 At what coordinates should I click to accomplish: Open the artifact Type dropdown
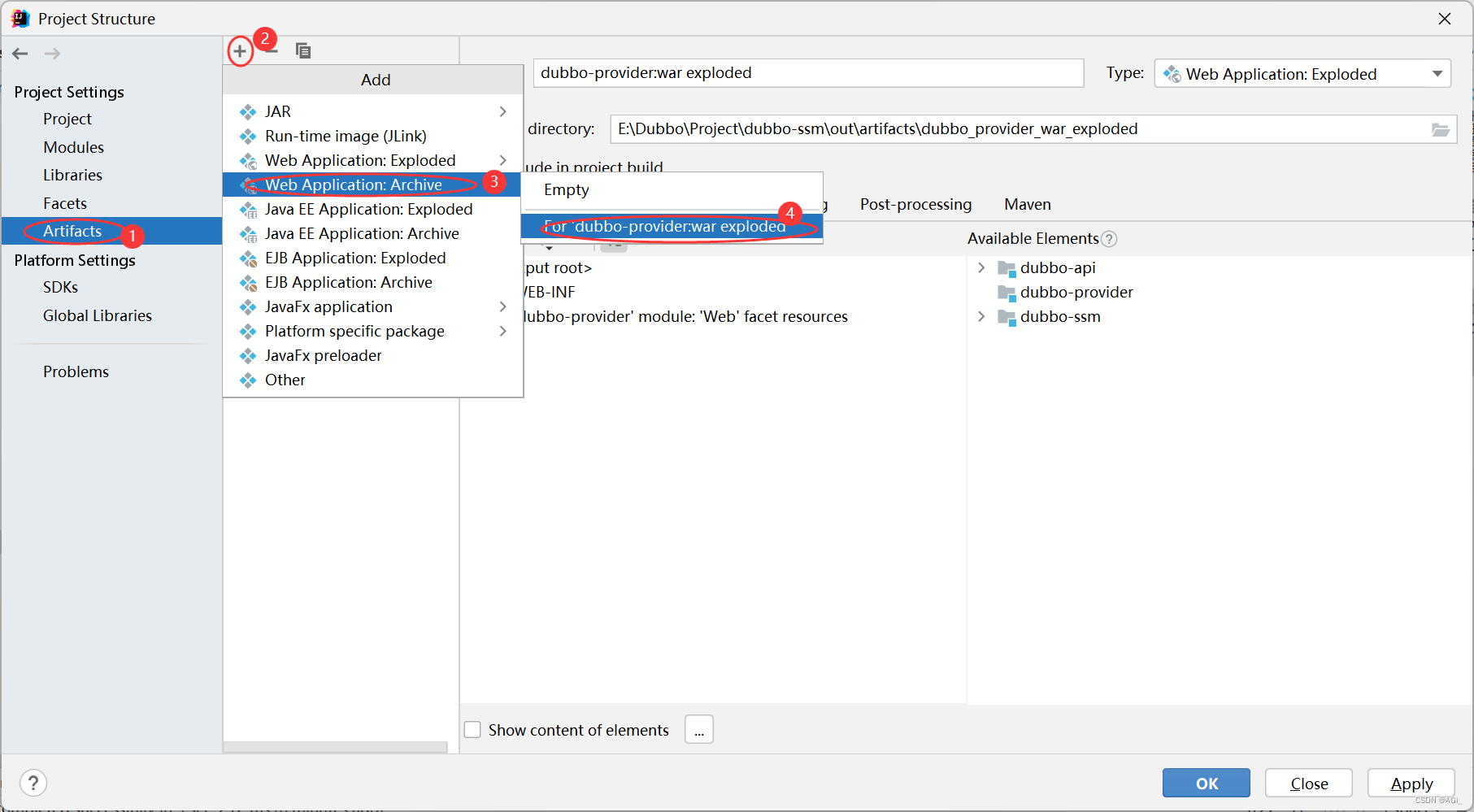[1437, 73]
